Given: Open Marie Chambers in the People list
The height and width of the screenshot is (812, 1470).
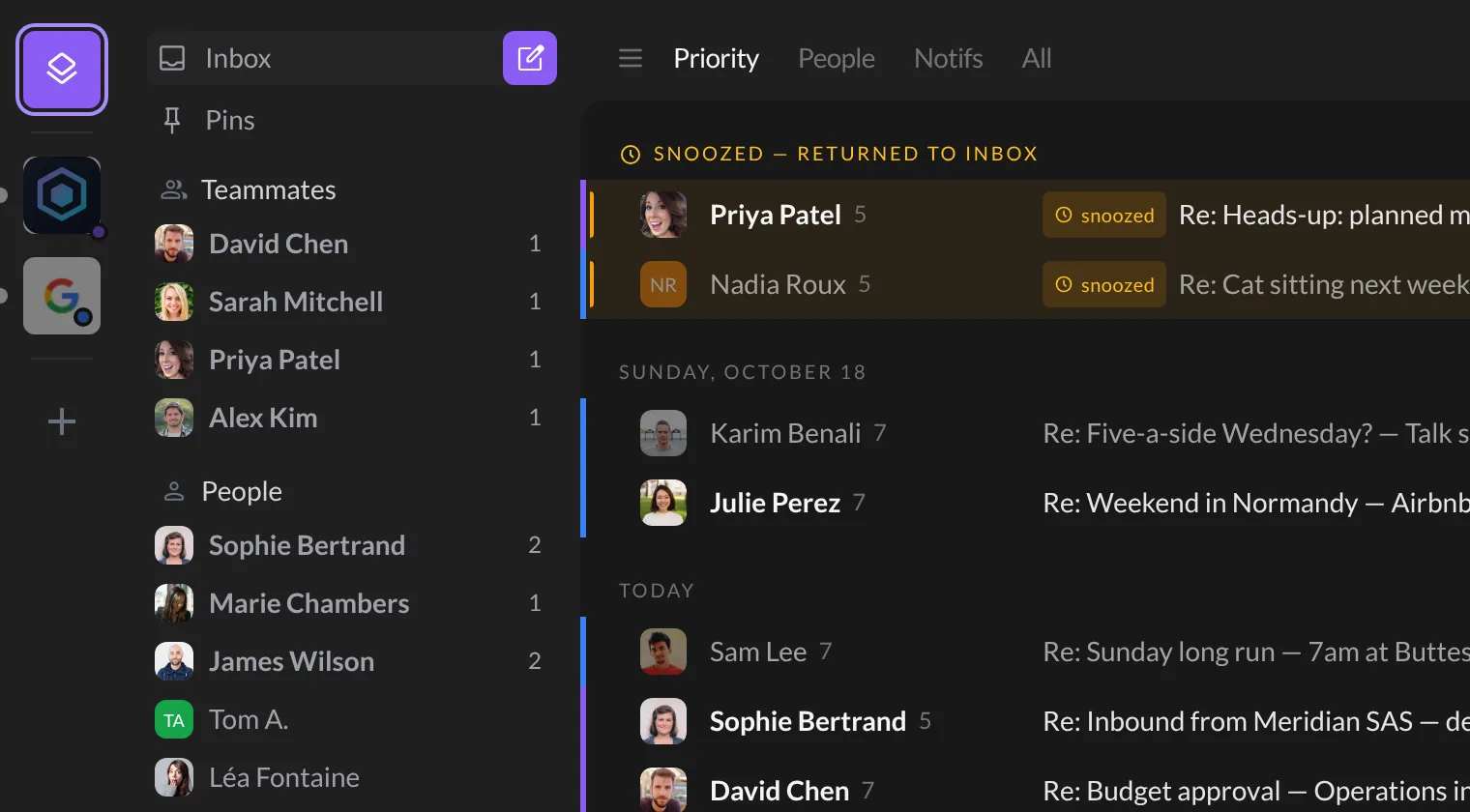Looking at the screenshot, I should click(x=352, y=603).
